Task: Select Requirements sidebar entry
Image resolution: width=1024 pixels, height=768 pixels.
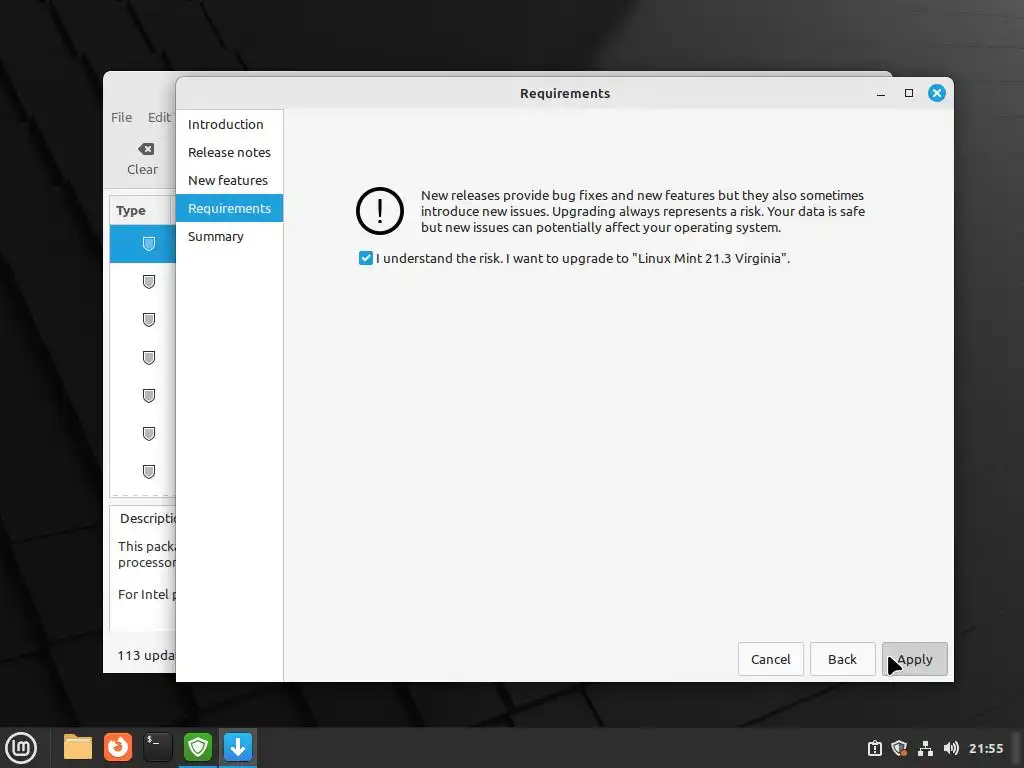Action: (x=229, y=208)
